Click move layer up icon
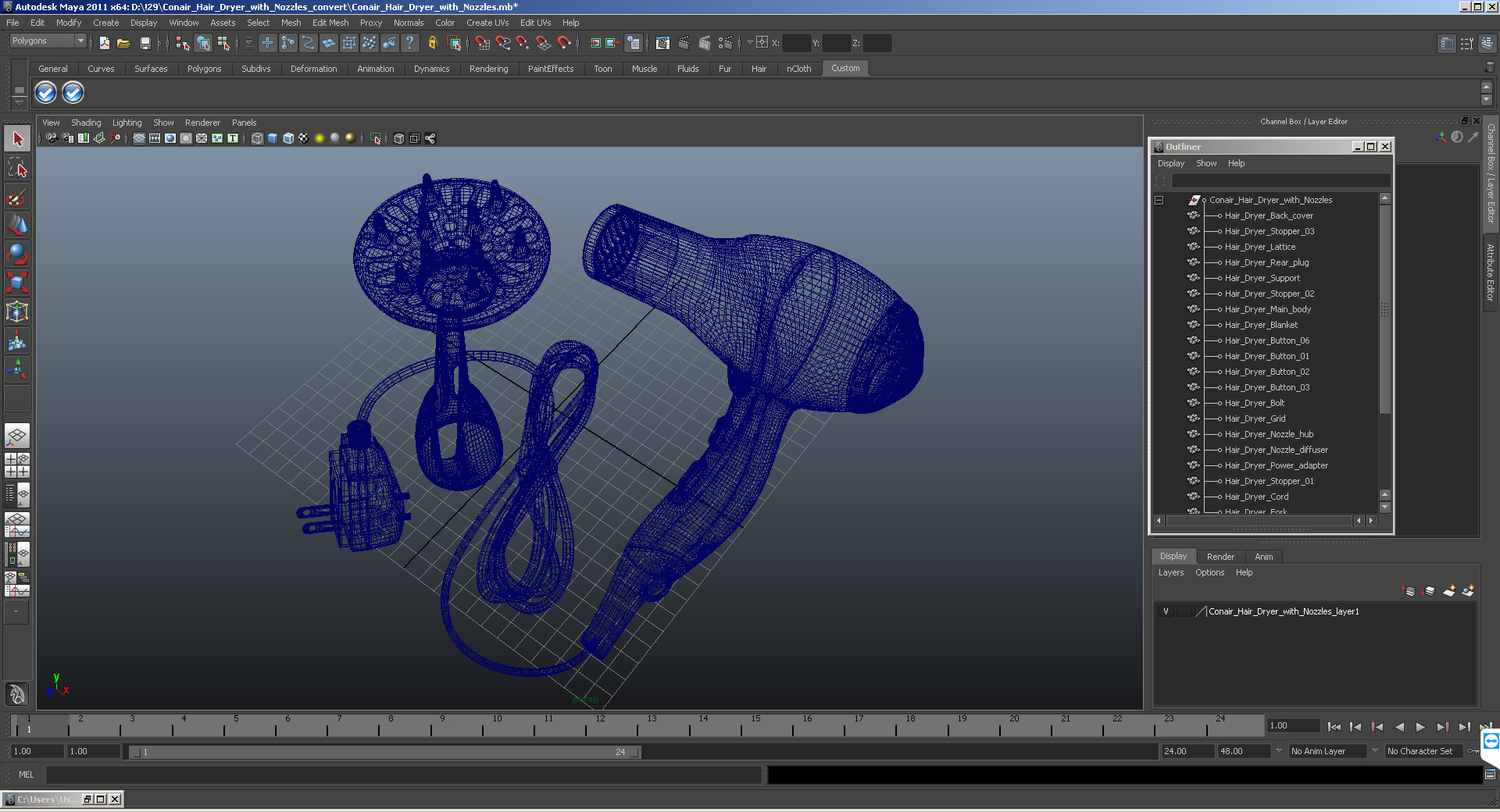Screen dimensions: 1500x812 point(1409,591)
